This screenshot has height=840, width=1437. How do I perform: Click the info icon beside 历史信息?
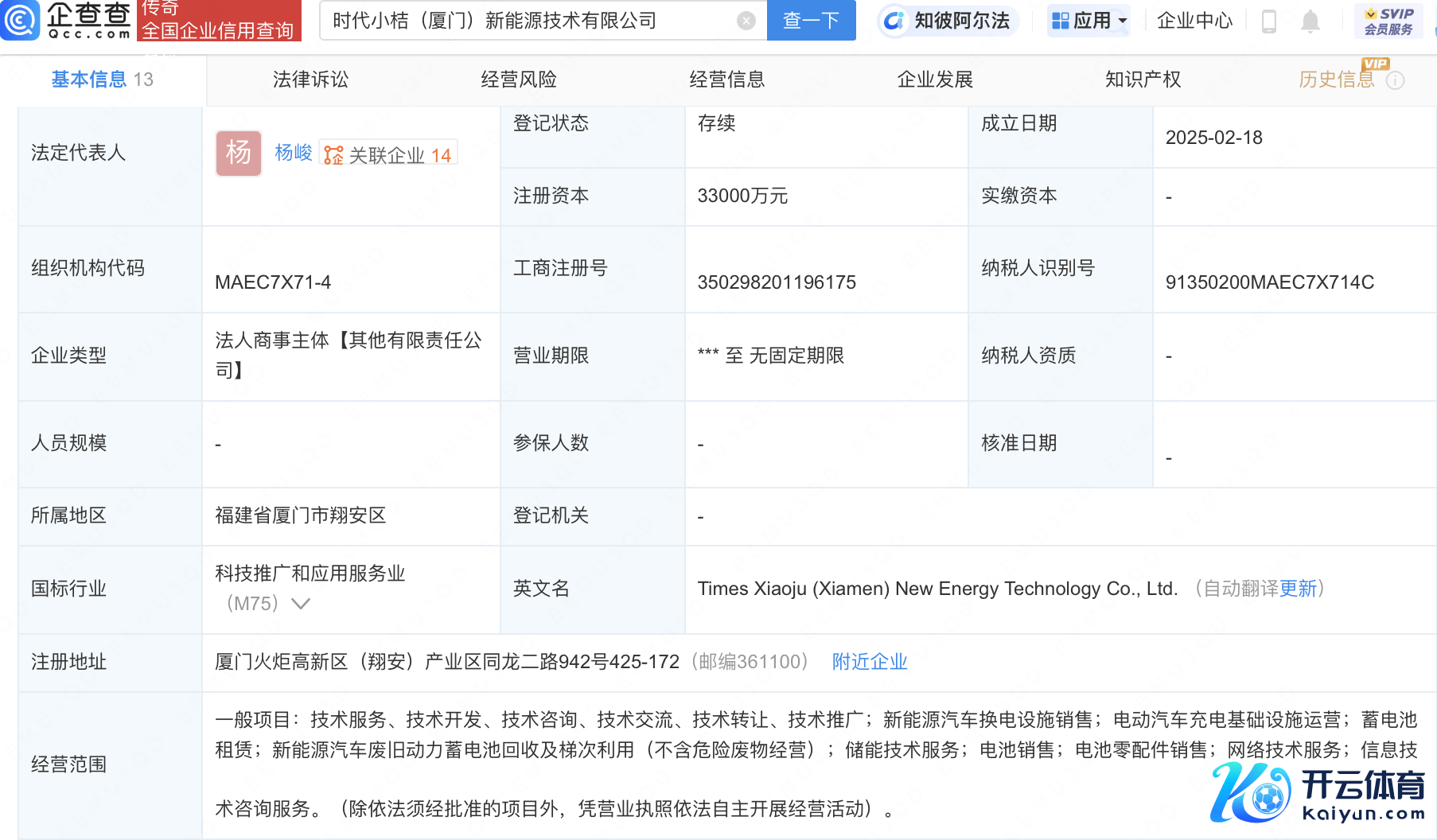[1395, 80]
